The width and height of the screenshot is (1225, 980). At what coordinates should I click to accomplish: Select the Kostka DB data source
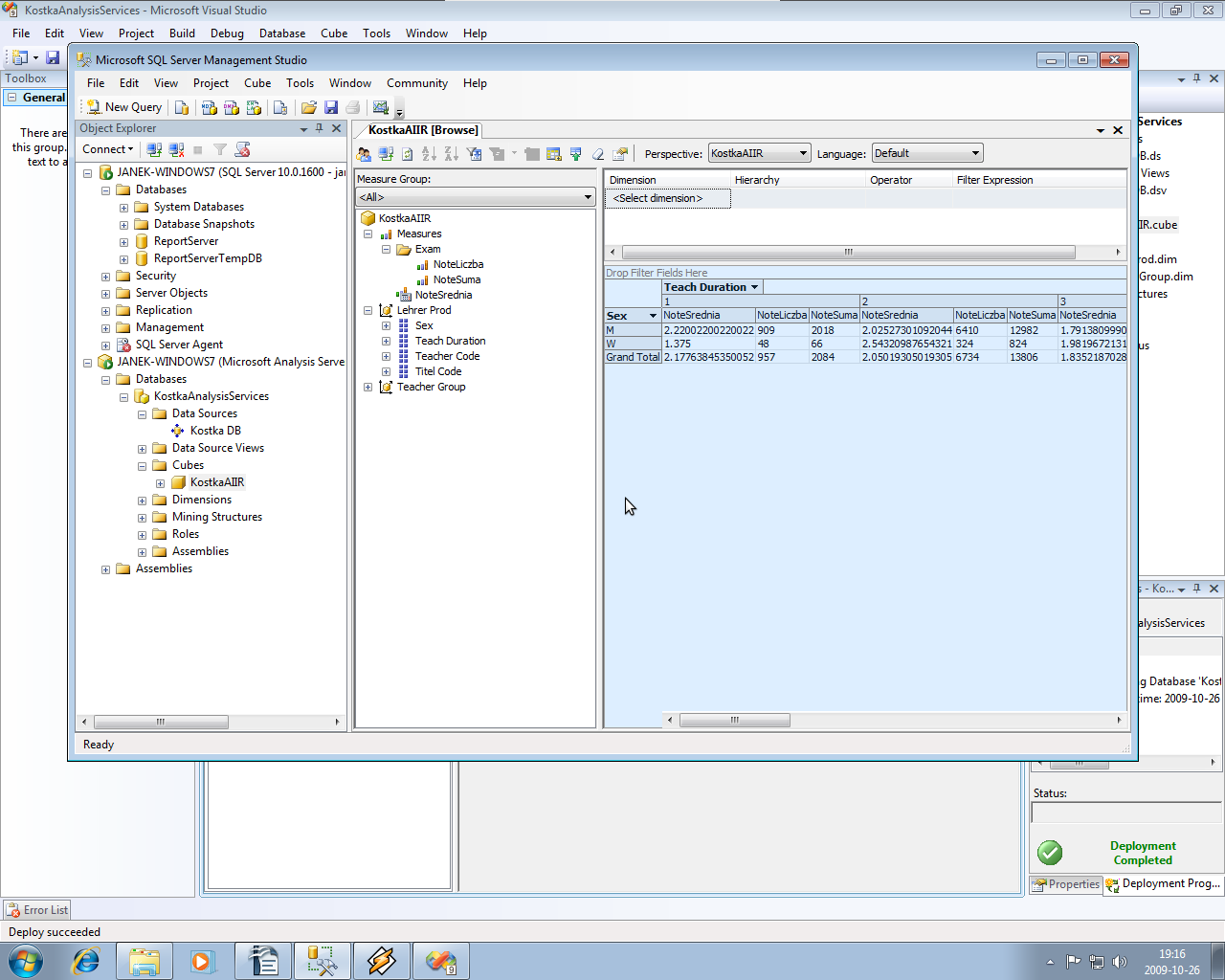pyautogui.click(x=215, y=431)
